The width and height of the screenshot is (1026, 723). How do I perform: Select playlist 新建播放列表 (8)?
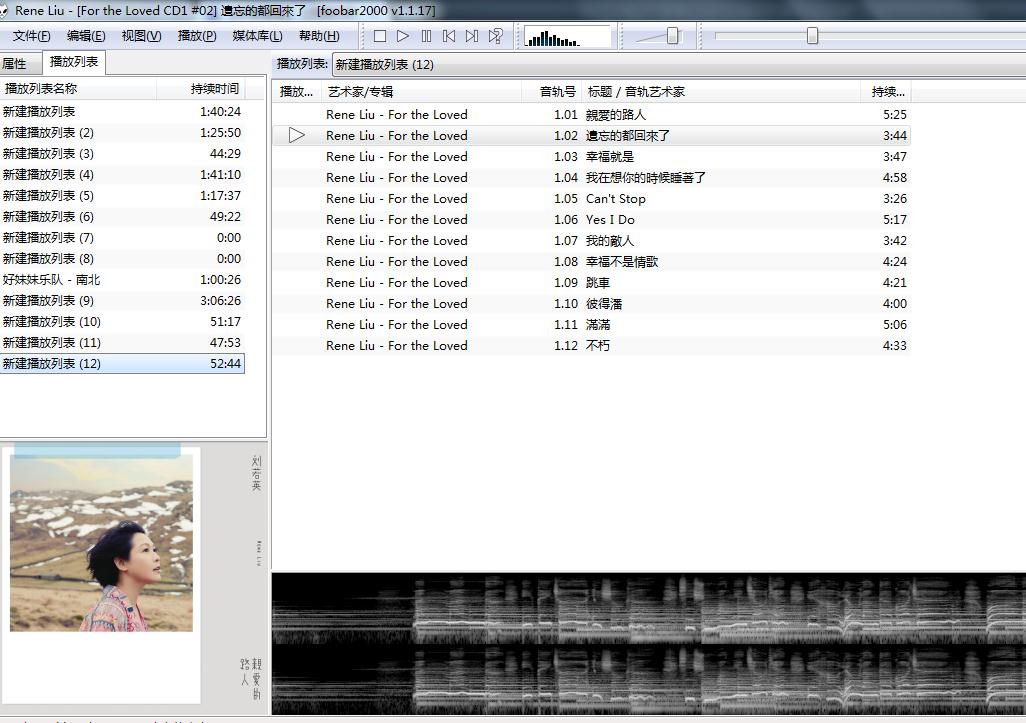point(122,258)
